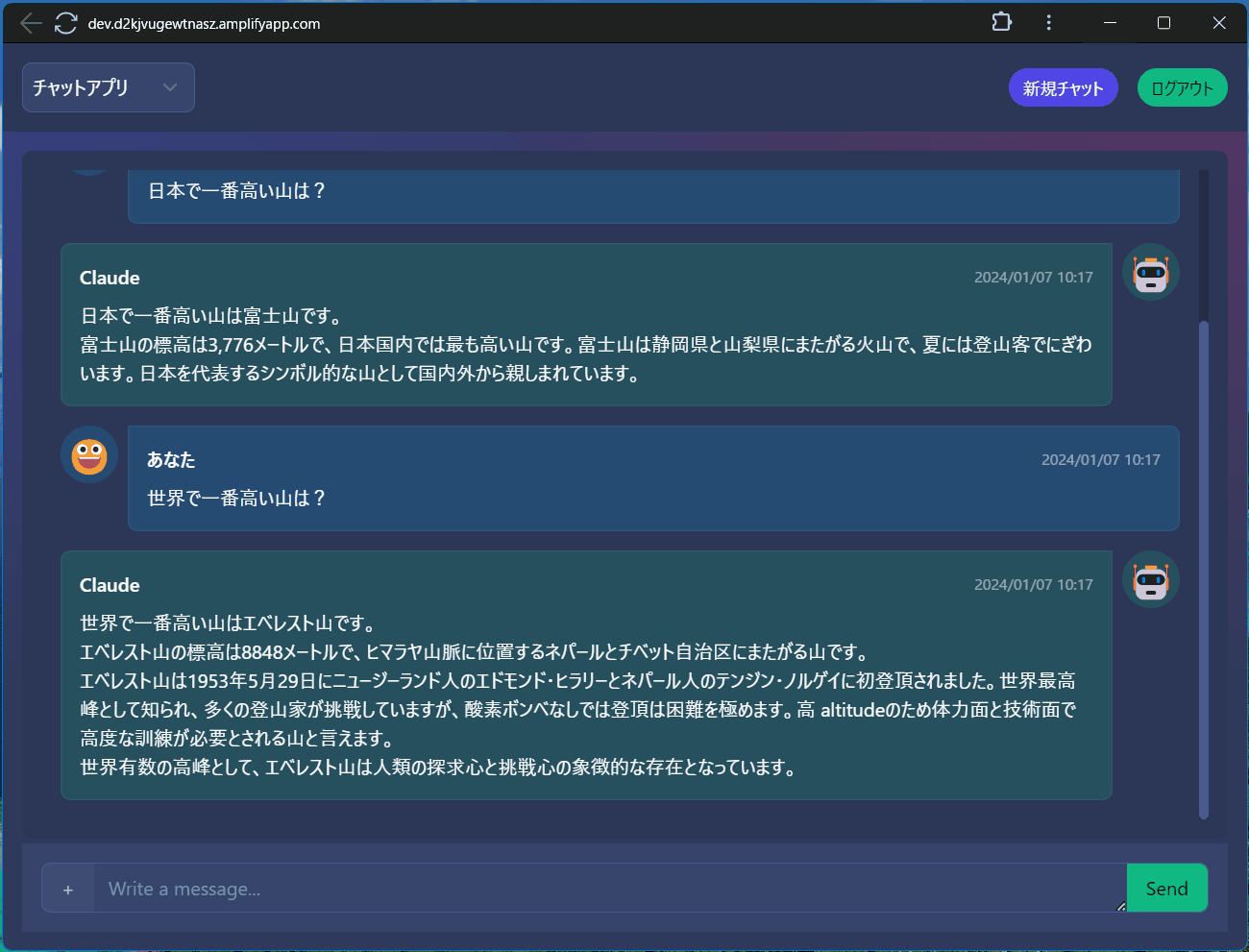Click the 日本で一番高い山は？ message bubble
The image size is (1249, 952).
[x=236, y=191]
